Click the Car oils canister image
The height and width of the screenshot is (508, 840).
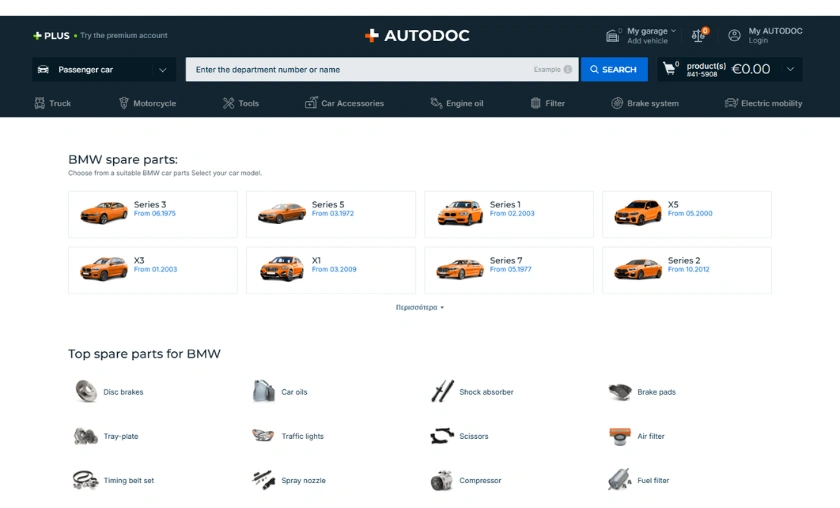coord(264,391)
